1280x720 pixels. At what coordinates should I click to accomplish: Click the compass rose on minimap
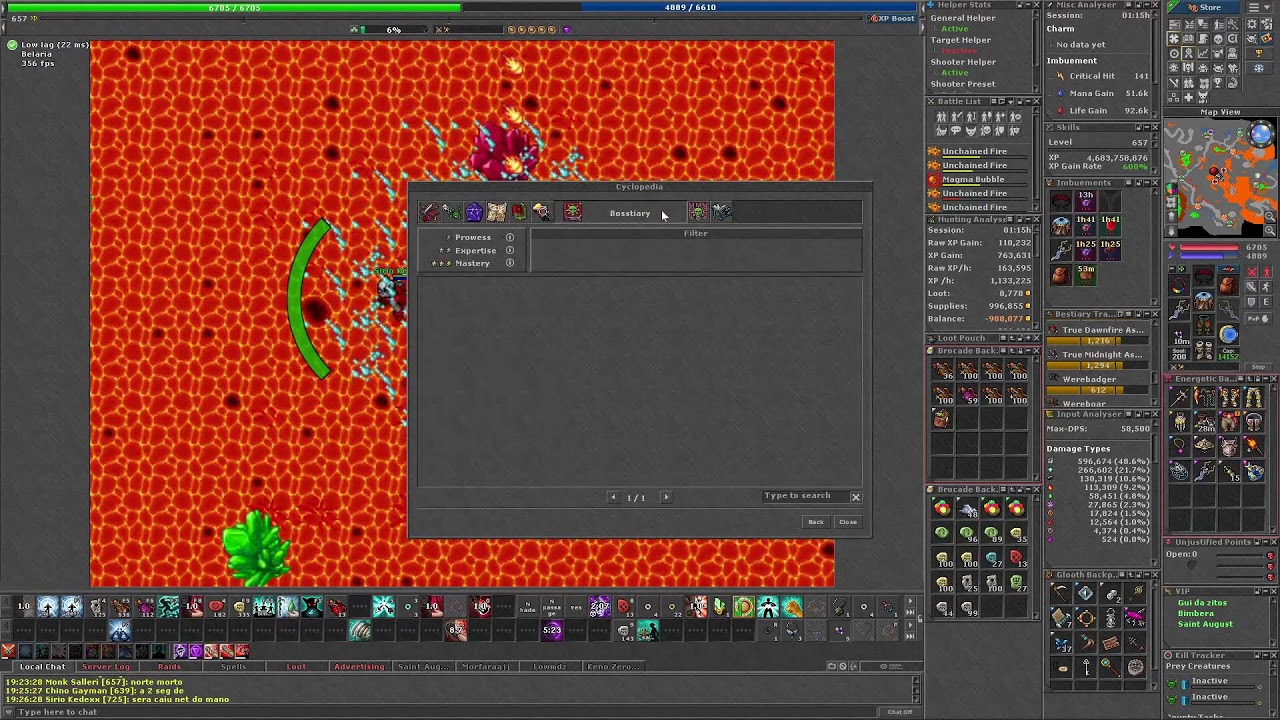1262,135
